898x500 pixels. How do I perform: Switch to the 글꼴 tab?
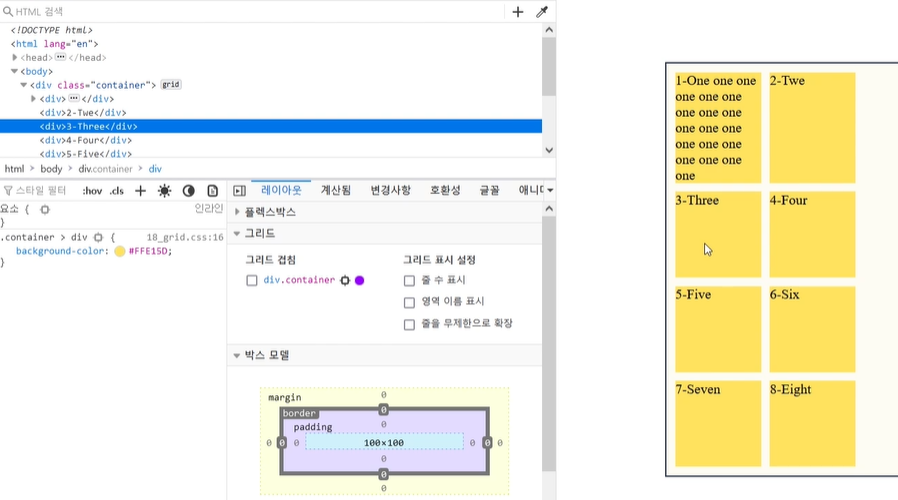489,190
